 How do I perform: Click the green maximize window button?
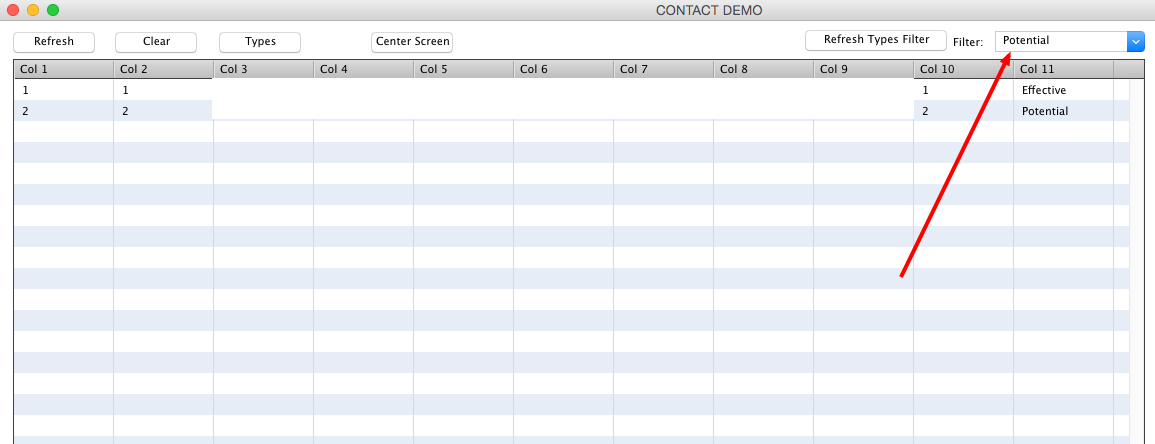tap(53, 10)
